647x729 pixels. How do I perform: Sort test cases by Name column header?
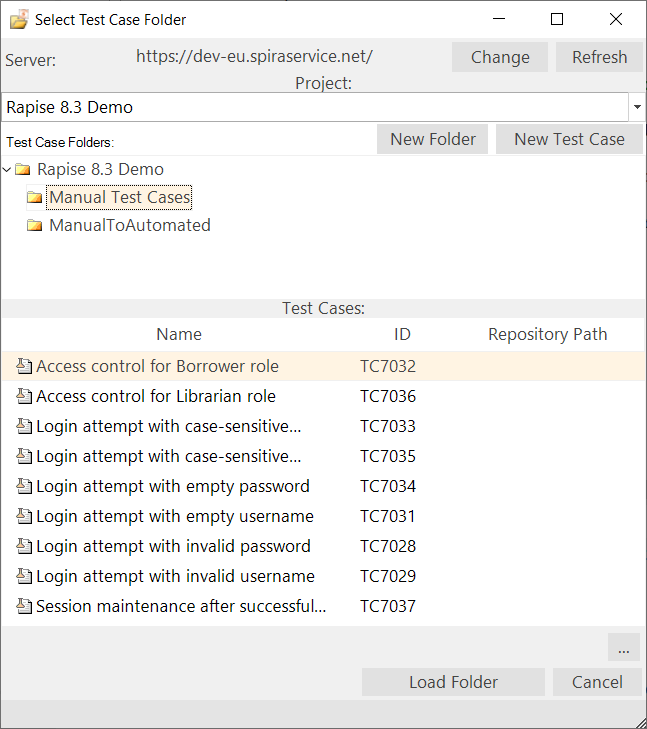tap(179, 334)
